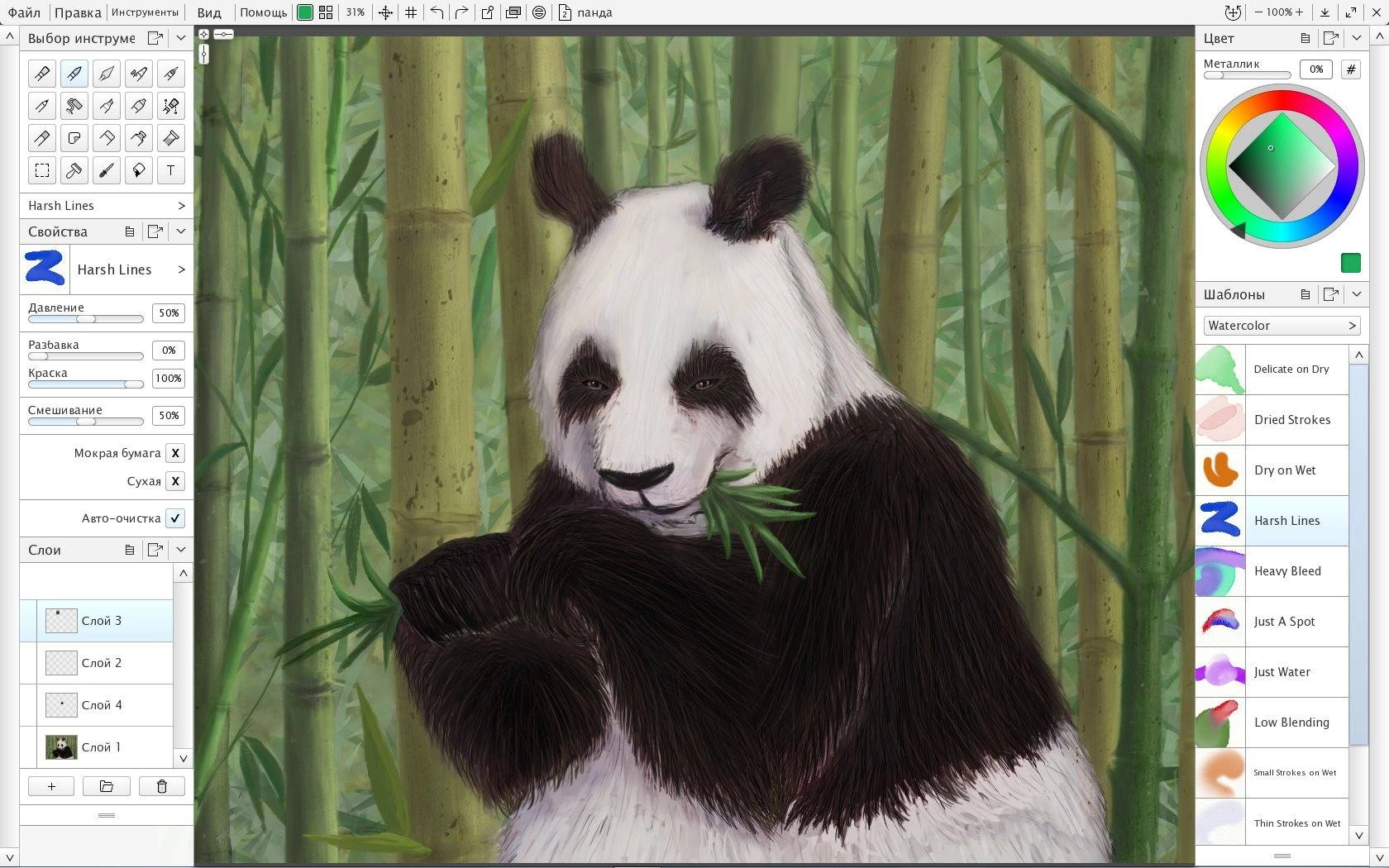Viewport: 1389px width, 868px height.
Task: Open the Правка menu
Action: point(78,12)
